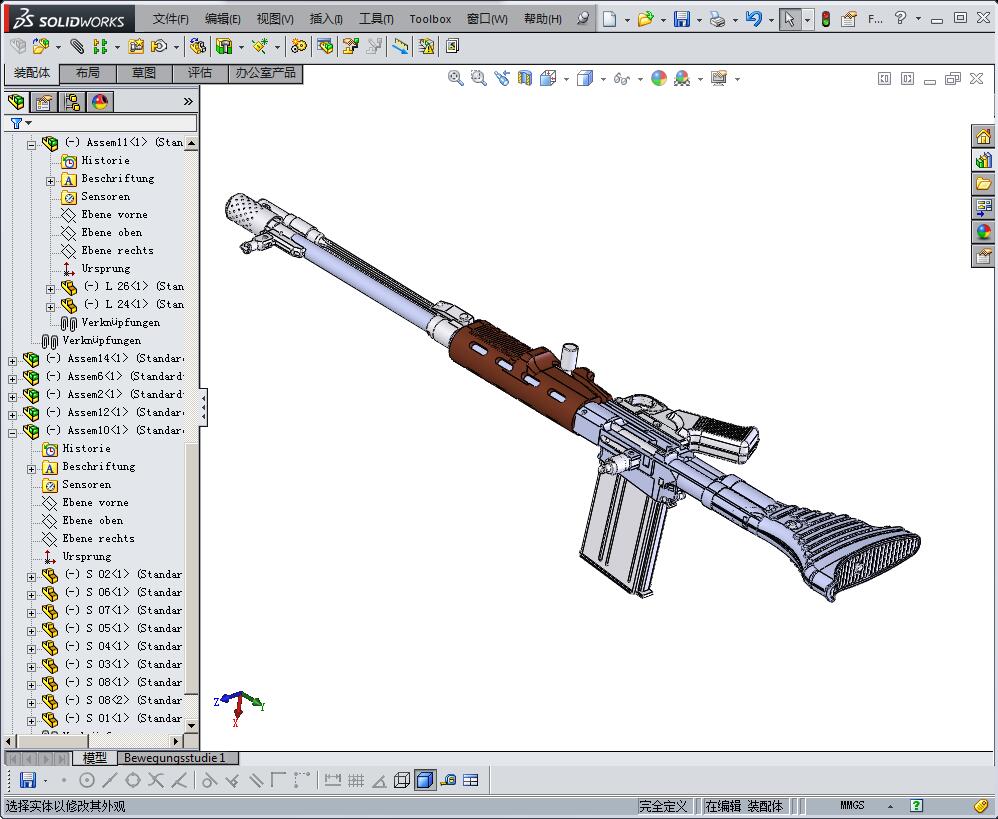The image size is (998, 819).
Task: Select Ebene vorne under Assem10
Action: coord(95,502)
